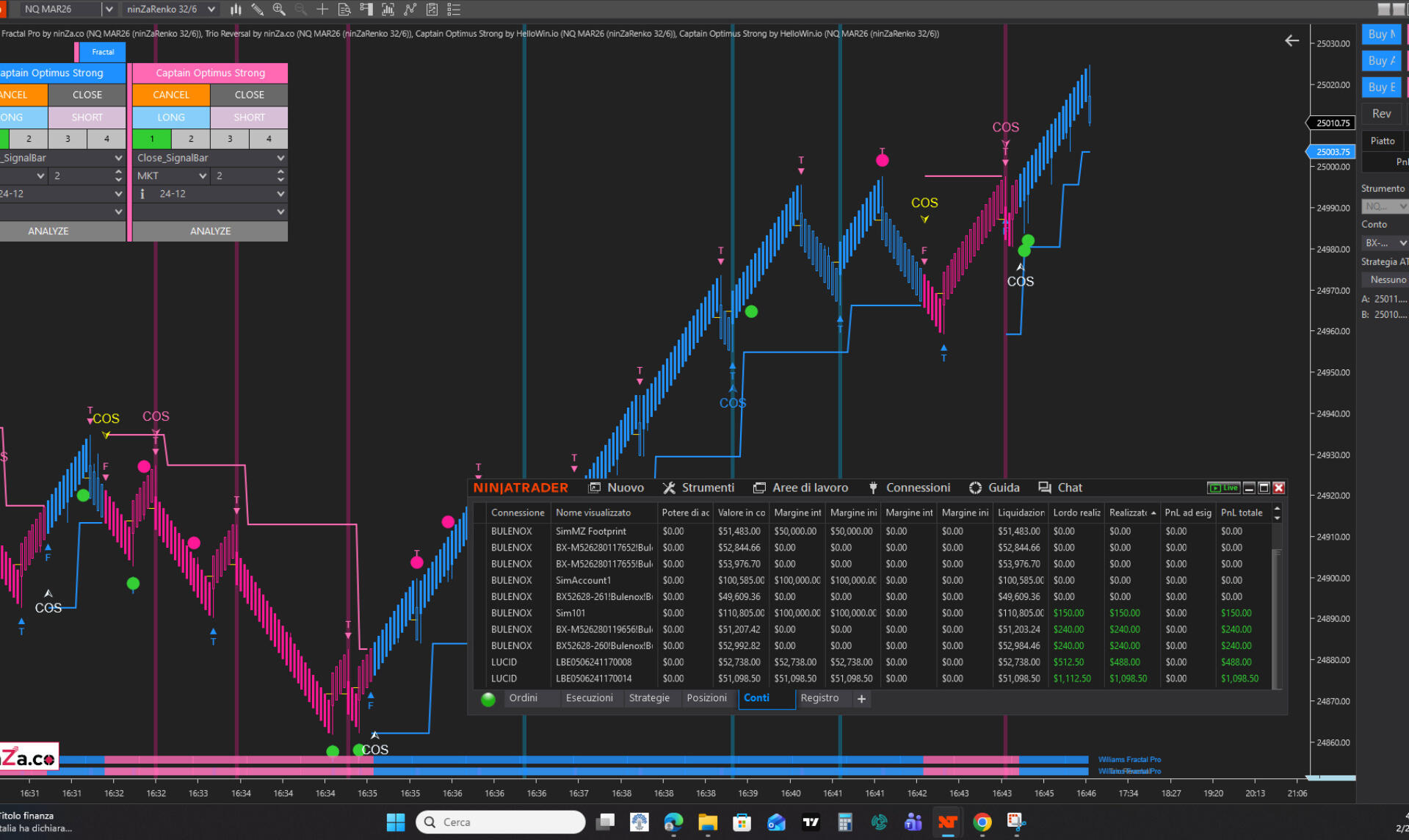Expand the ninZaRenko 32/6 bar type dropdown
Screen dimensions: 1409x840
pyautogui.click(x=211, y=10)
